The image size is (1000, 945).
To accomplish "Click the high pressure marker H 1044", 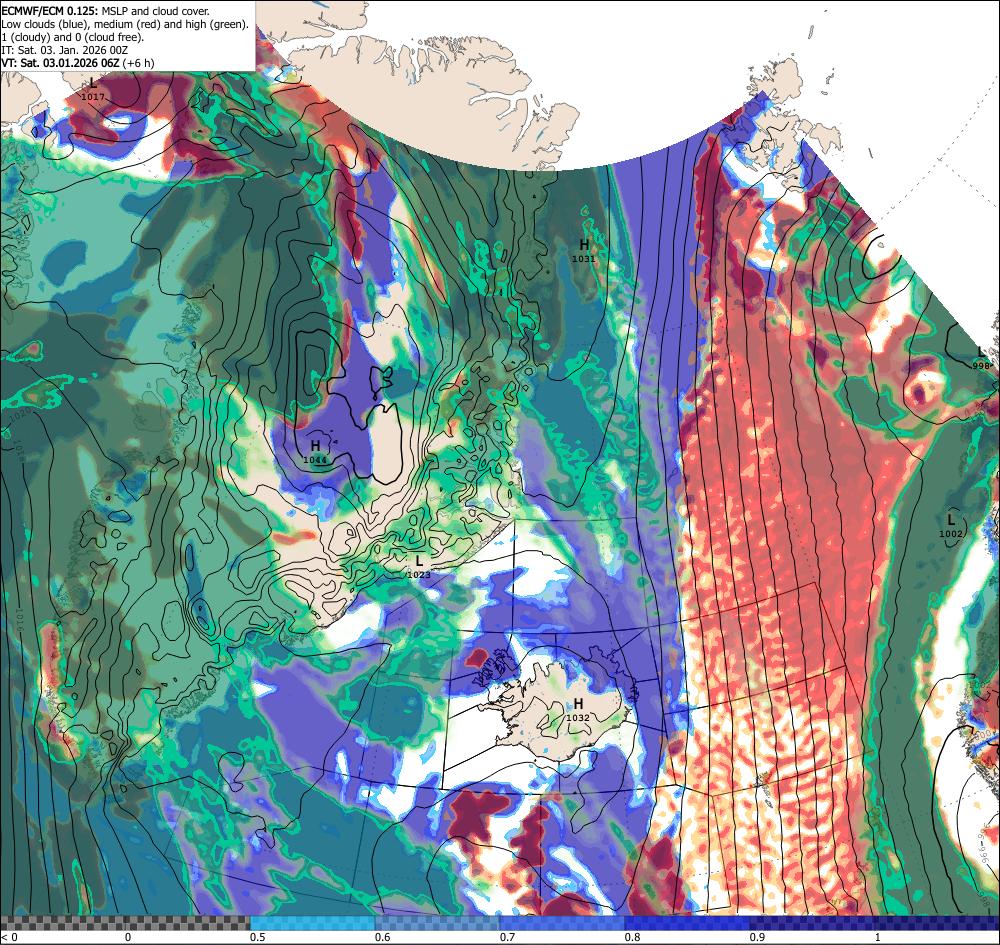I will tap(315, 451).
